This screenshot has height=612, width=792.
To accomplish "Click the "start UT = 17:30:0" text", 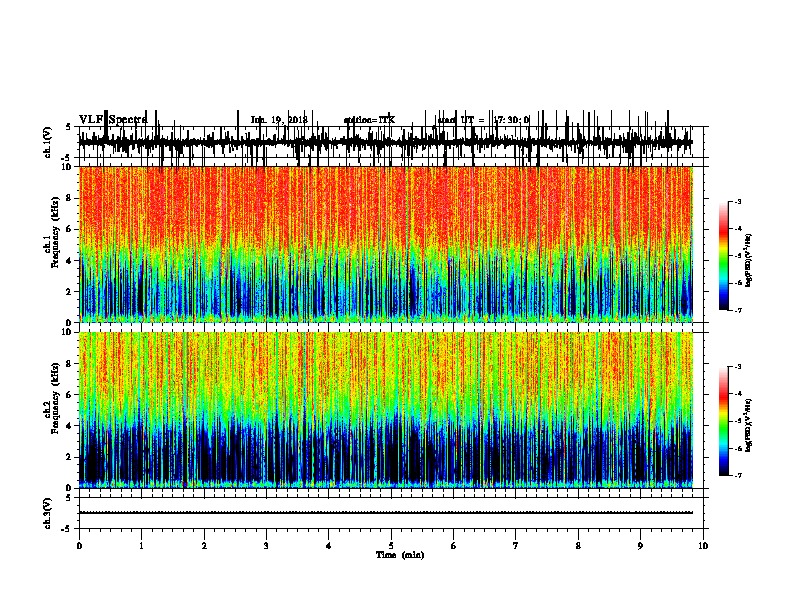I will point(484,120).
